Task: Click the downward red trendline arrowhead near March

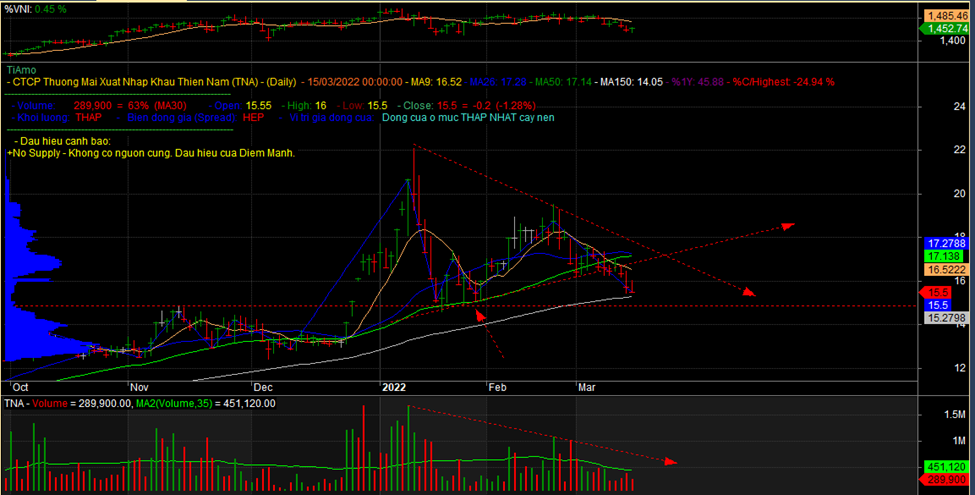Action: (749, 292)
